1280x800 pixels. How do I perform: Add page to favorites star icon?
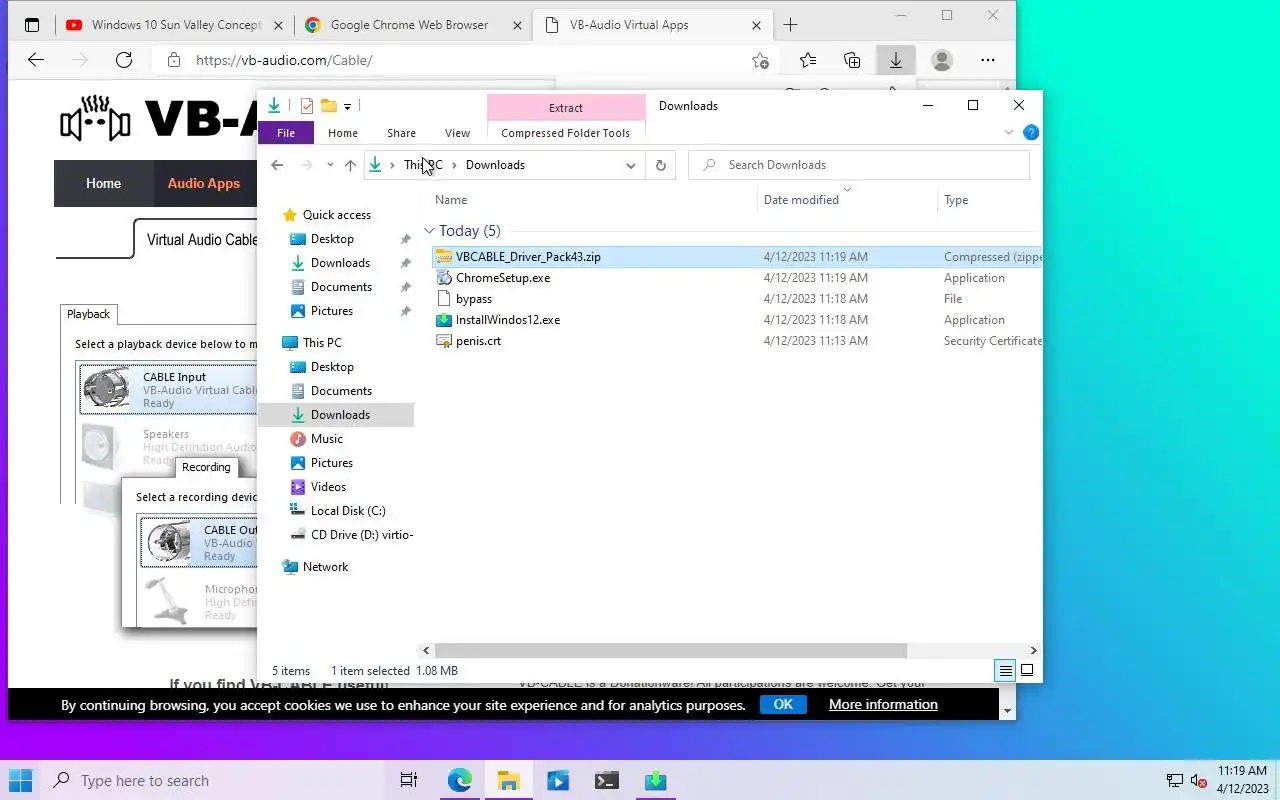760,60
